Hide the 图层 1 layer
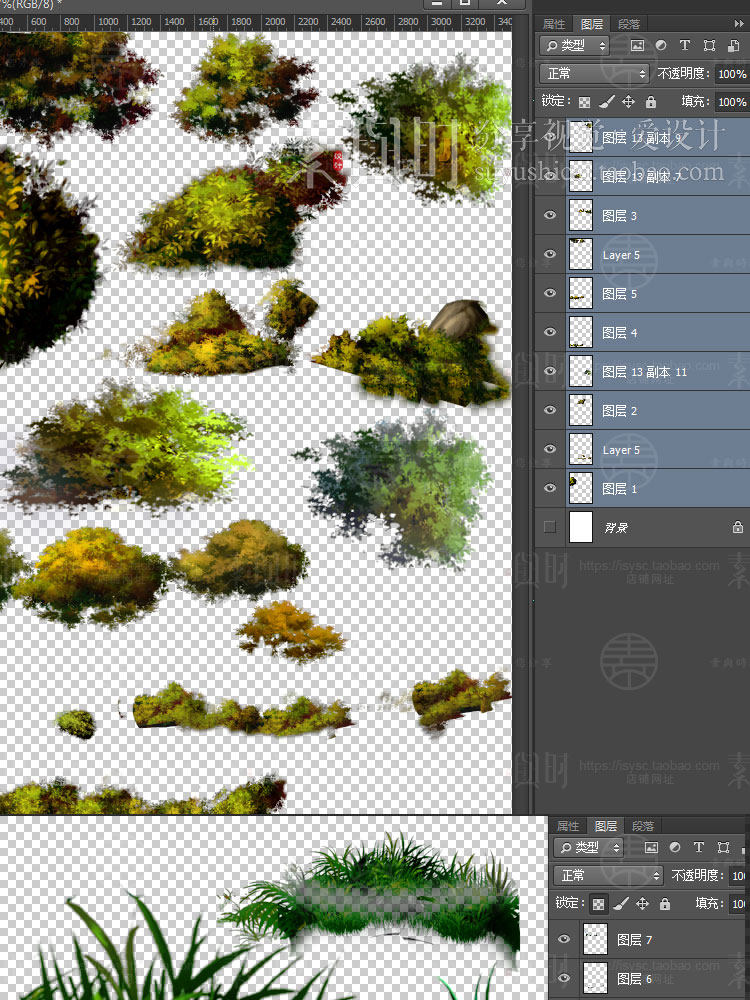 pos(550,488)
